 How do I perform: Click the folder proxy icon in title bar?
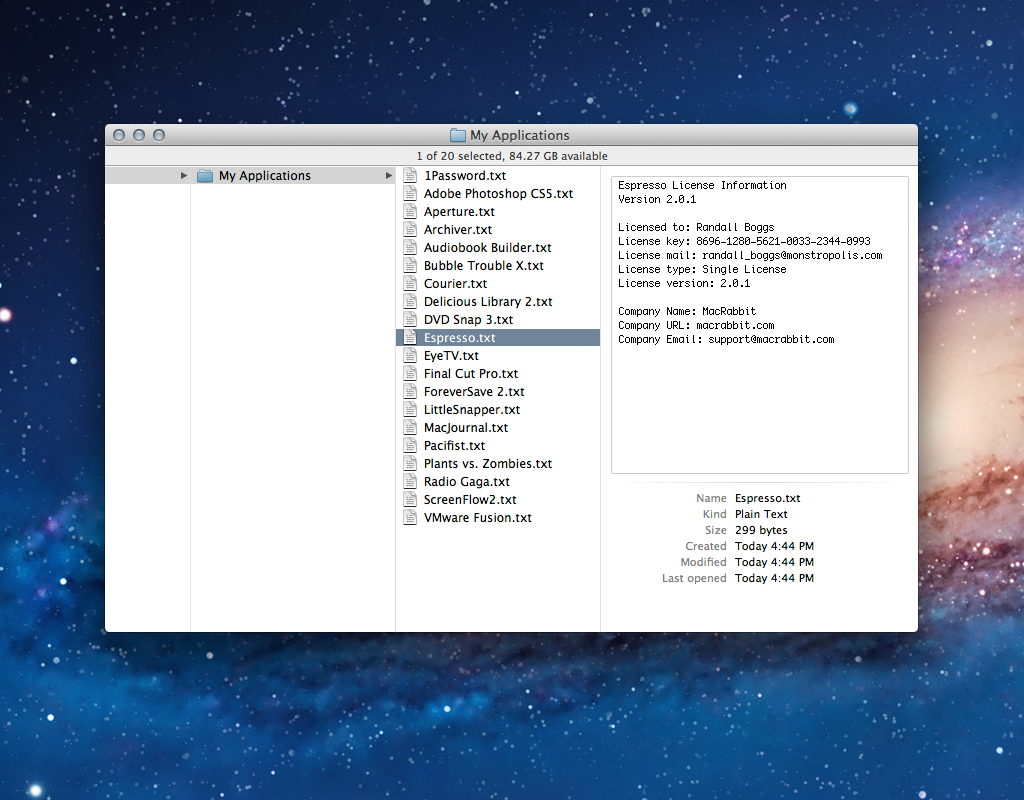(x=458, y=135)
